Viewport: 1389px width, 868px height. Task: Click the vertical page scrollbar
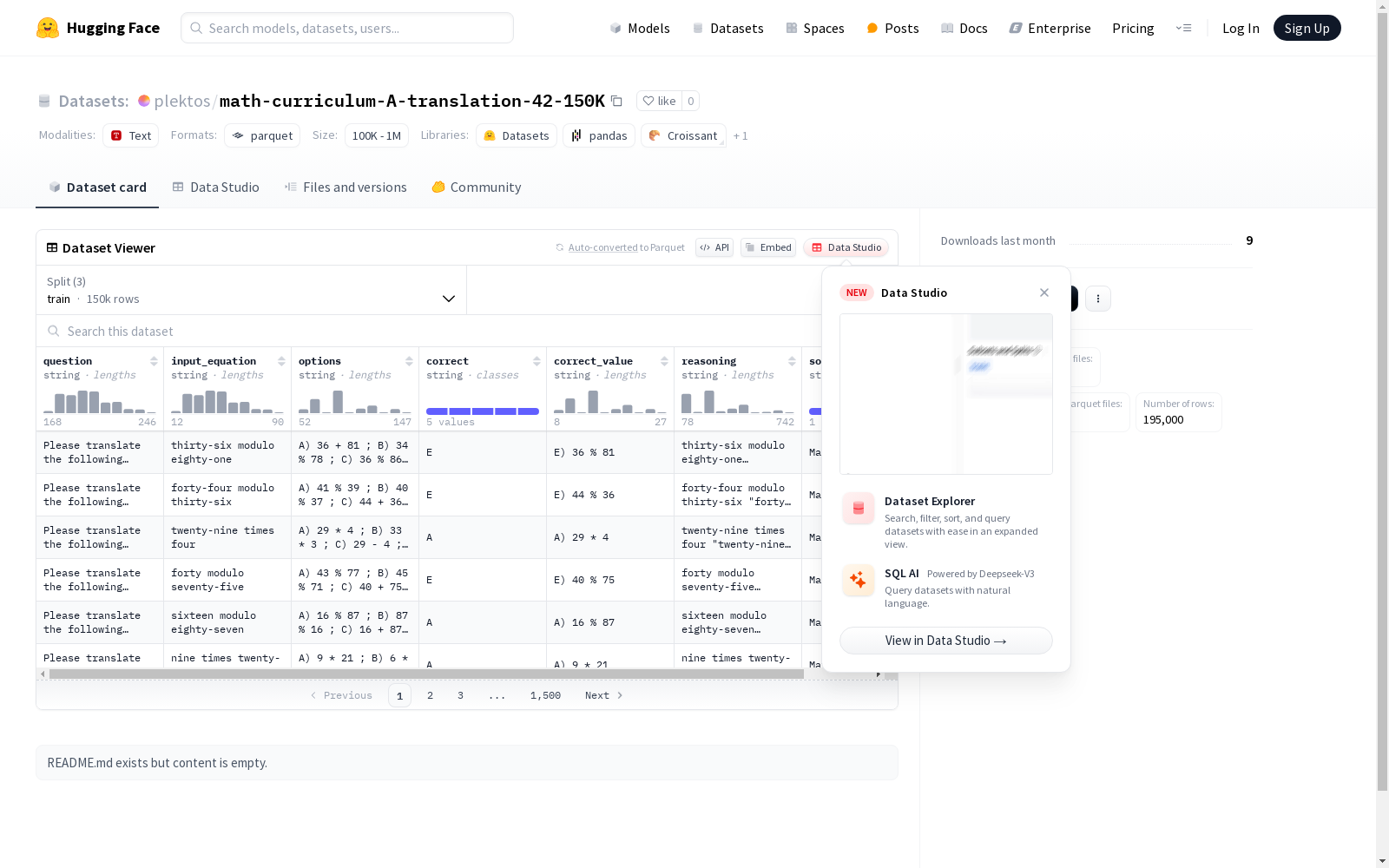(x=1382, y=399)
